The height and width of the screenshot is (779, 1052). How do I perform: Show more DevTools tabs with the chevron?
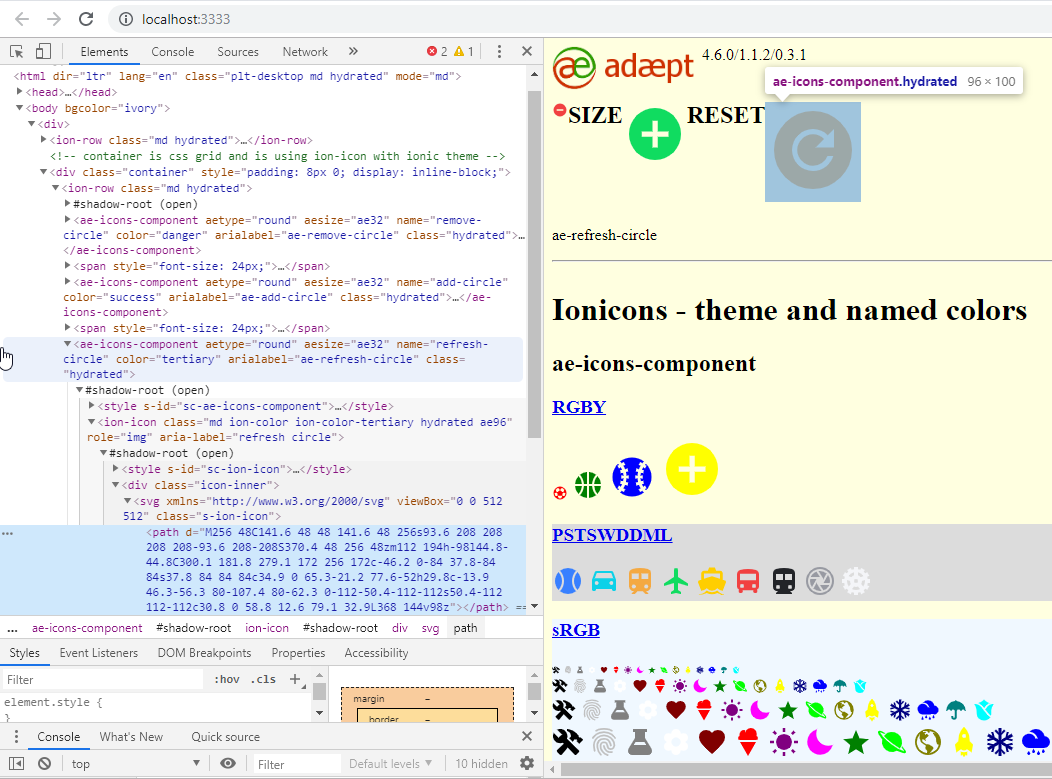tap(353, 52)
